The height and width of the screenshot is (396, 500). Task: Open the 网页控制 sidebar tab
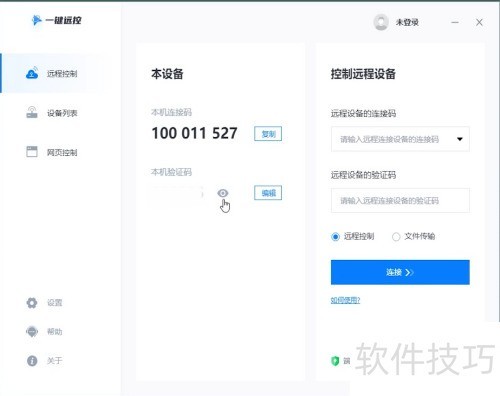61,152
